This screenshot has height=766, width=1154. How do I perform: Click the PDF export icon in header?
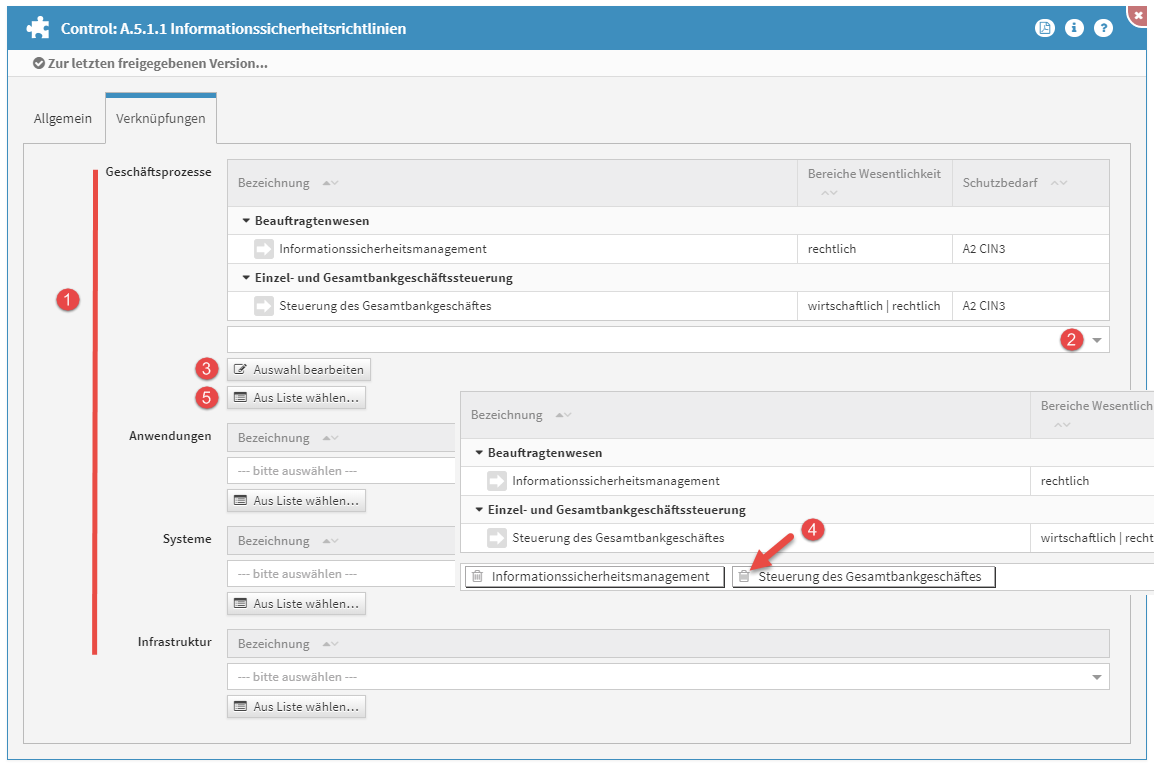(1044, 28)
